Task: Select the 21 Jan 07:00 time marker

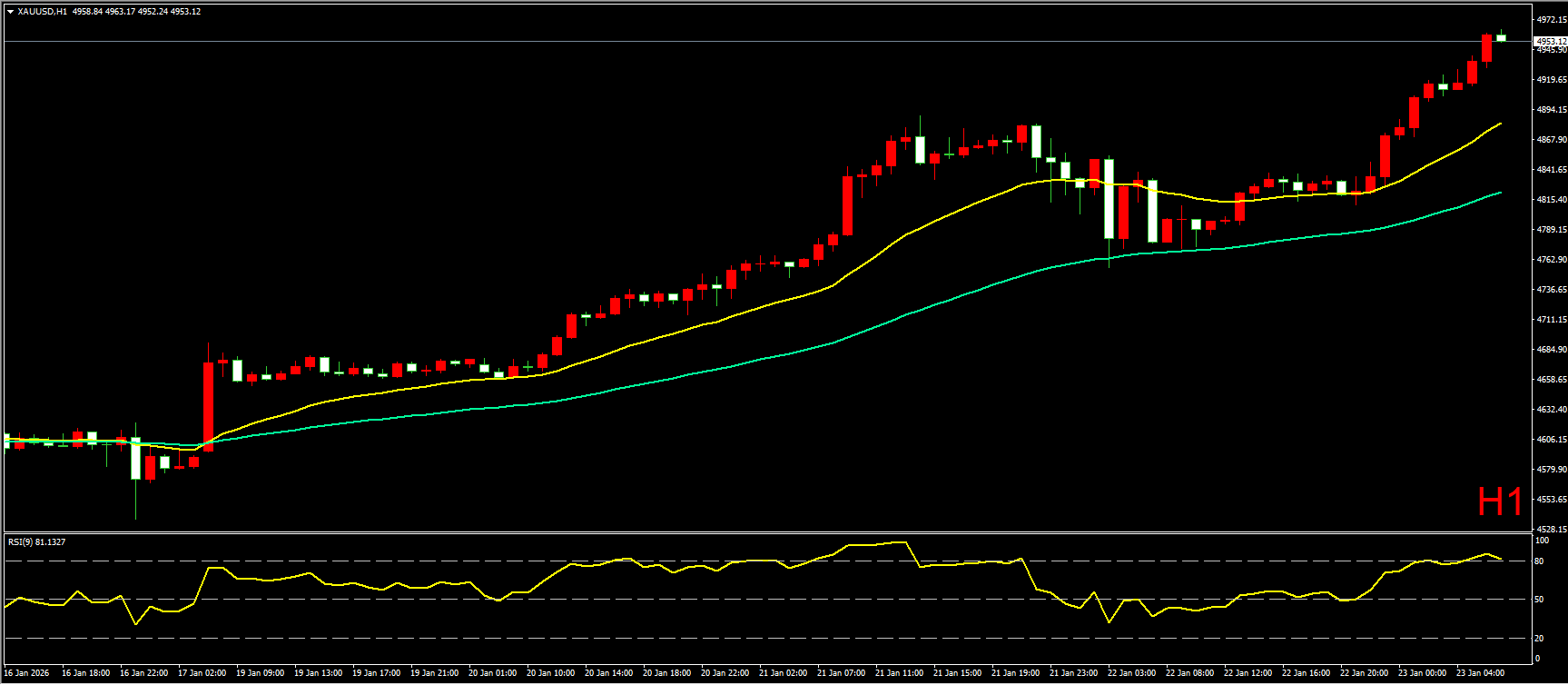Action: 841,673
